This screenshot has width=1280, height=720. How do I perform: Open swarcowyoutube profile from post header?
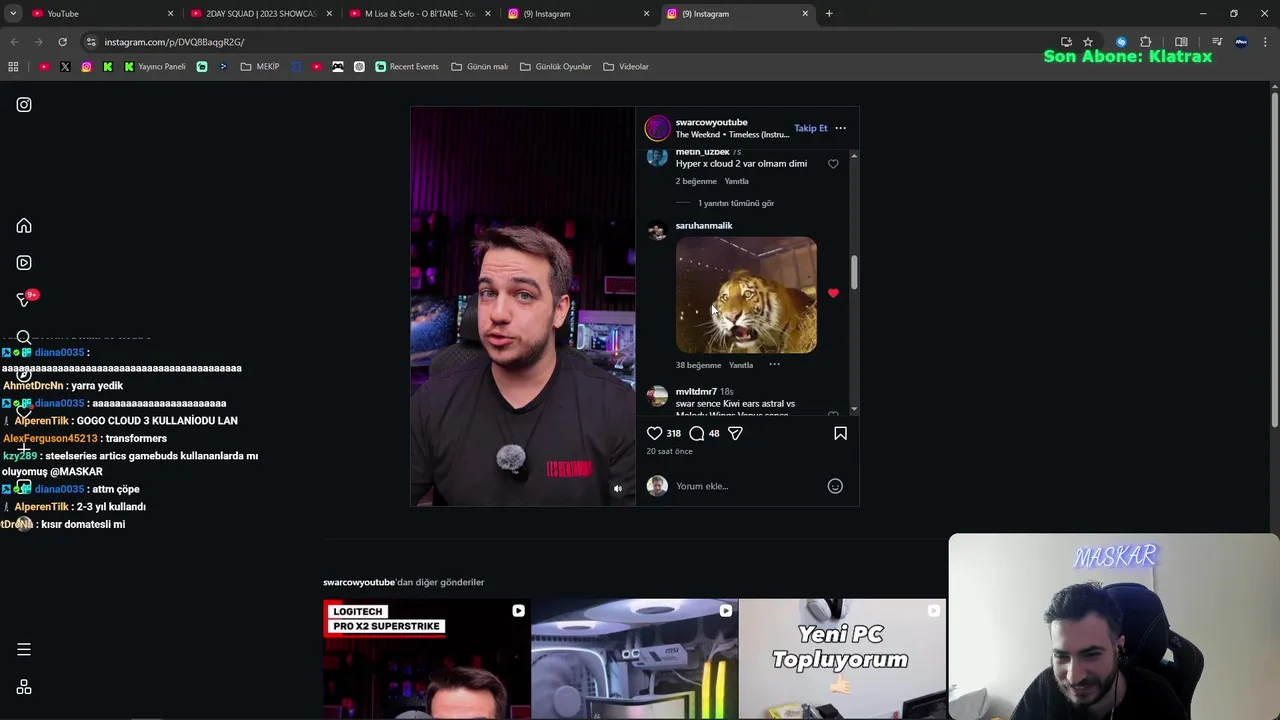point(711,122)
